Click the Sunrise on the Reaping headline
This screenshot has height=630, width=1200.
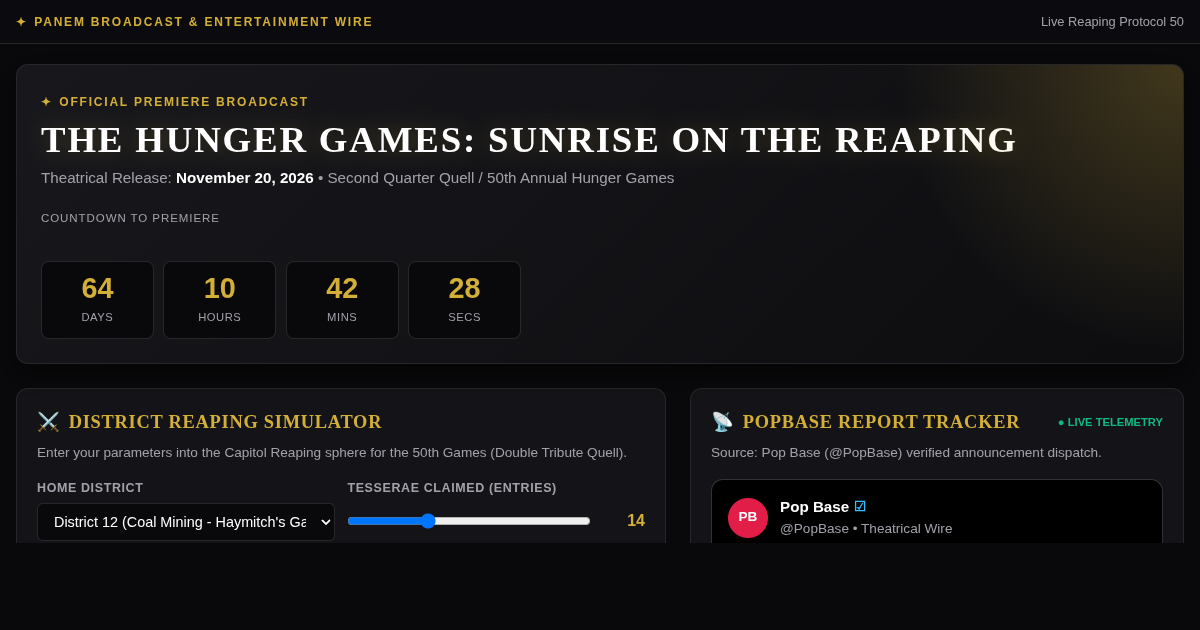pyautogui.click(x=529, y=140)
